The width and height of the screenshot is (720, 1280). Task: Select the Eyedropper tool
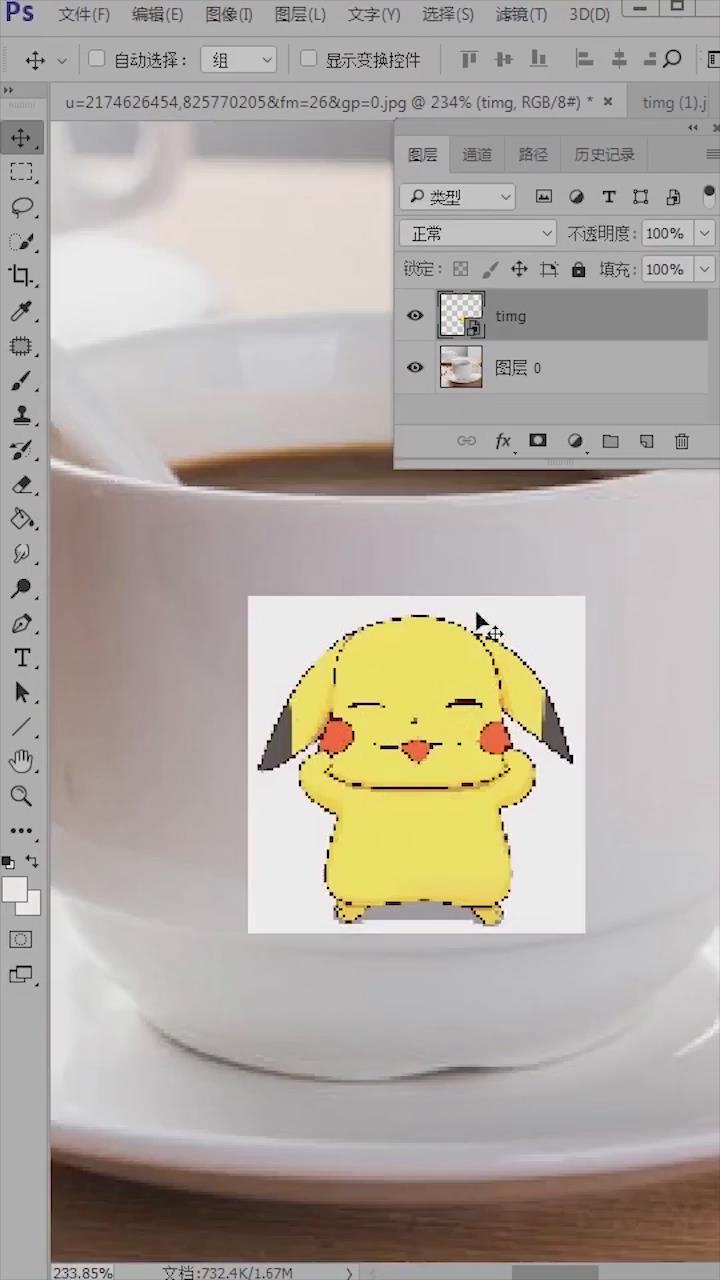click(x=22, y=311)
